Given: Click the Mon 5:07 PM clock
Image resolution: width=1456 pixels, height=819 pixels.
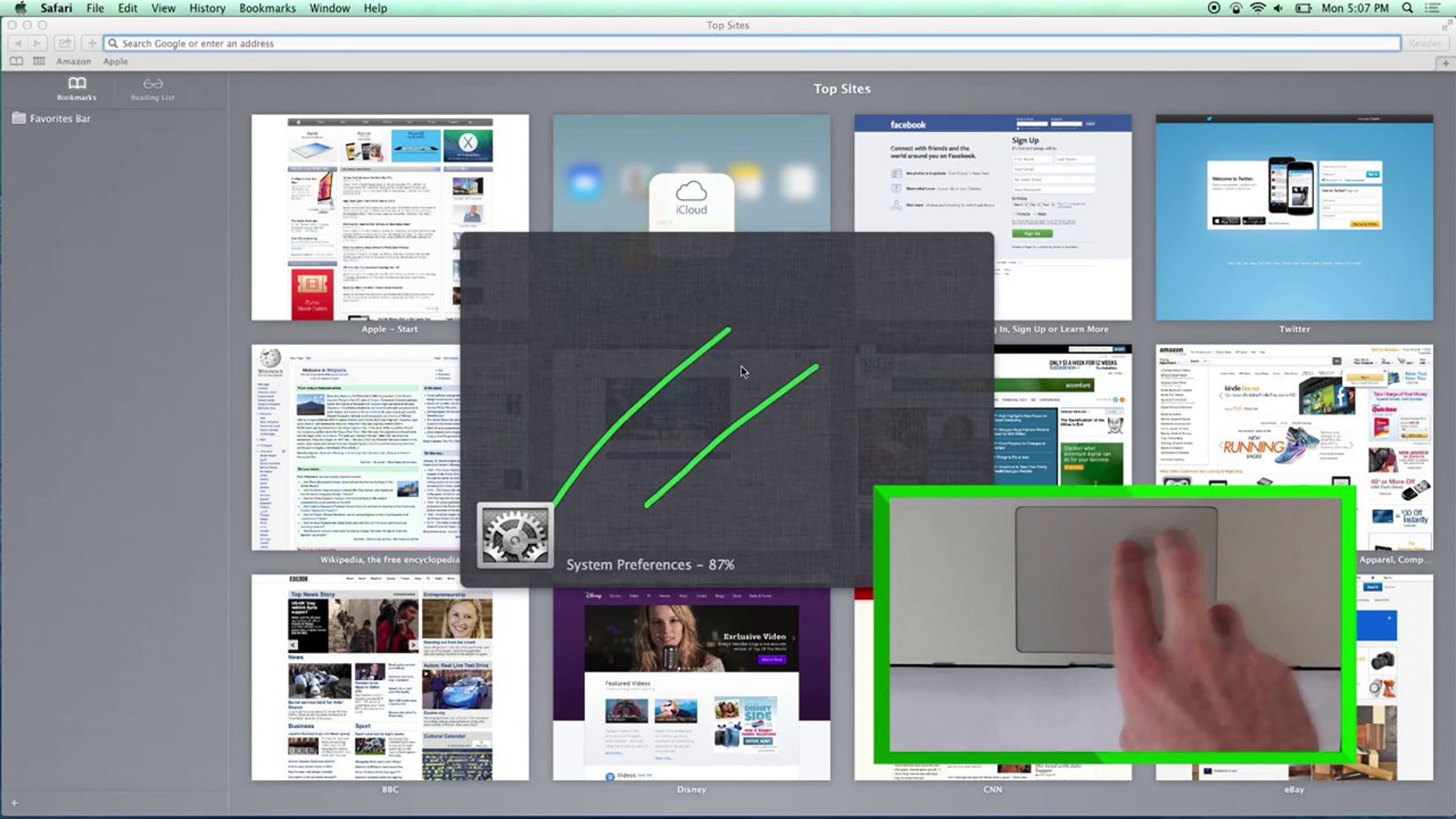Looking at the screenshot, I should coord(1355,8).
